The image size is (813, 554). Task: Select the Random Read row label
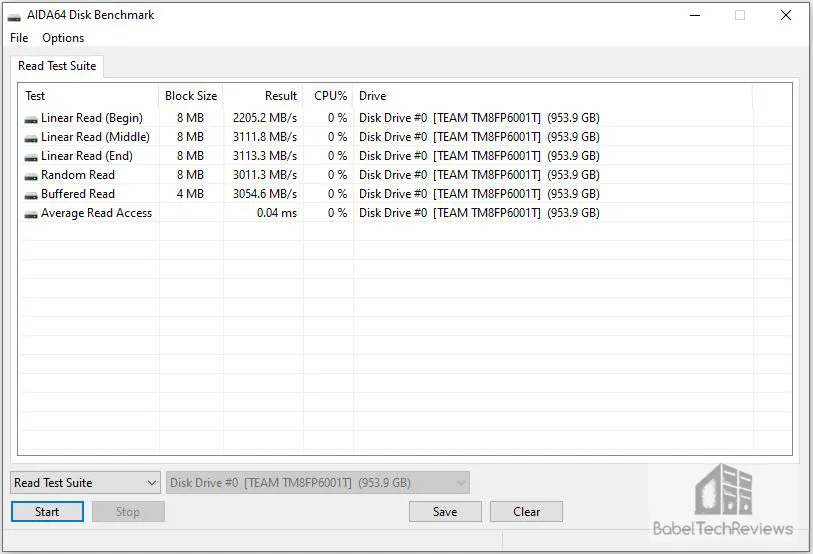click(78, 175)
